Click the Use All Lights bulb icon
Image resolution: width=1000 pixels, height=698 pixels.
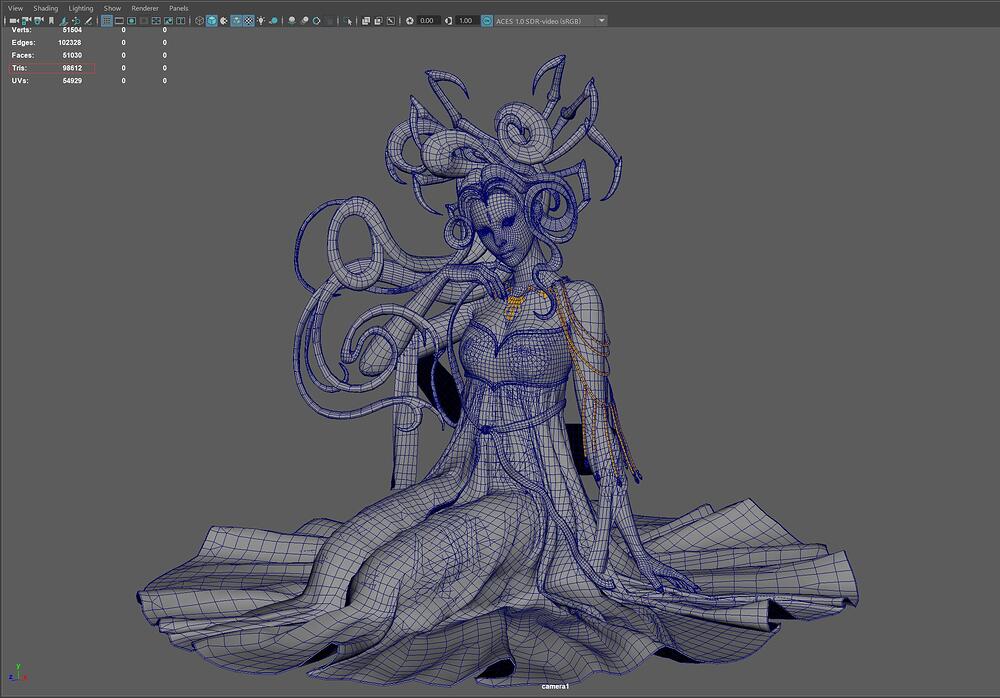pyautogui.click(x=261, y=20)
